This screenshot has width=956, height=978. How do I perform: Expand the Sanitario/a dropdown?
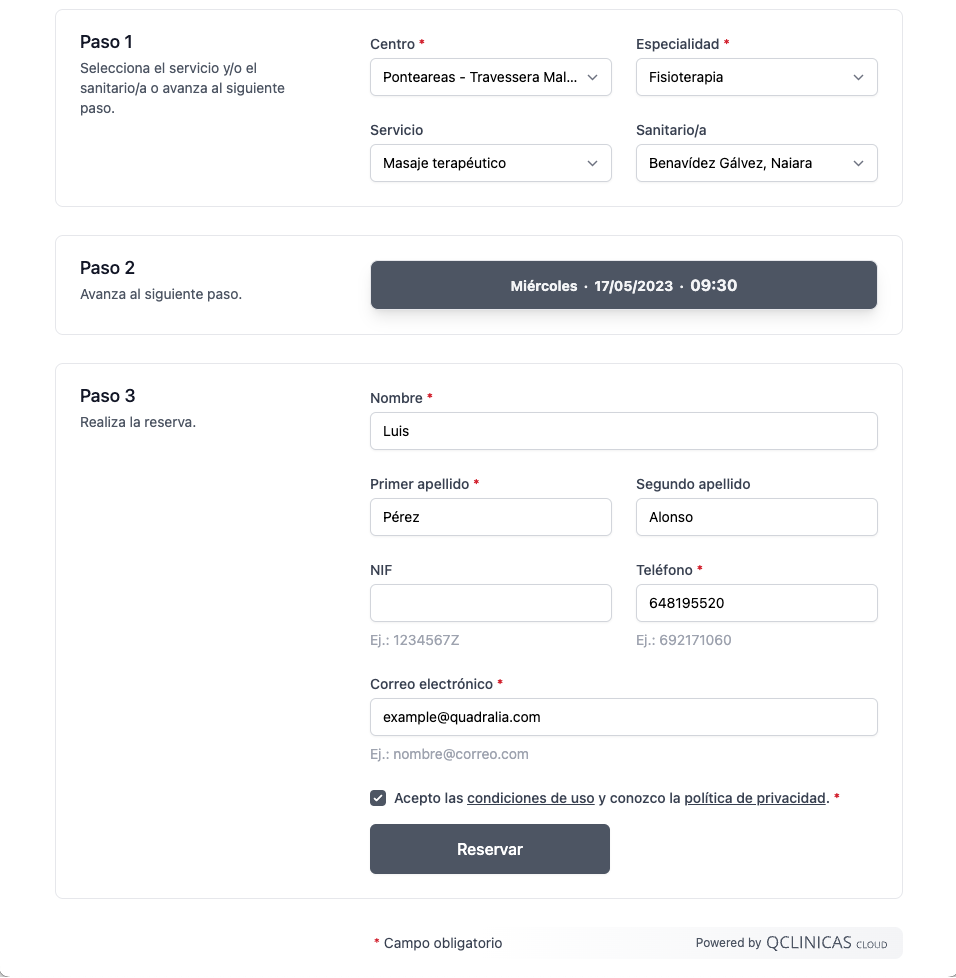coord(746,163)
